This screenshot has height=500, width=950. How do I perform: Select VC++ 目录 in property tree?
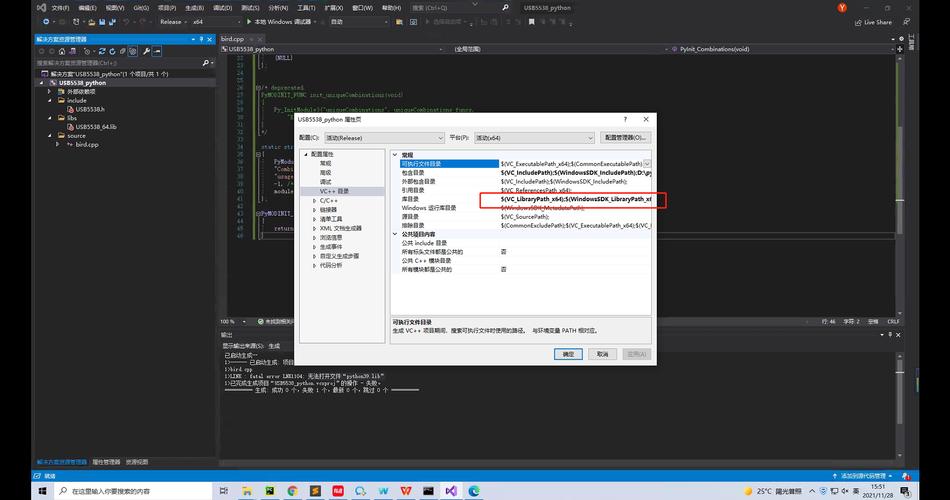point(334,192)
